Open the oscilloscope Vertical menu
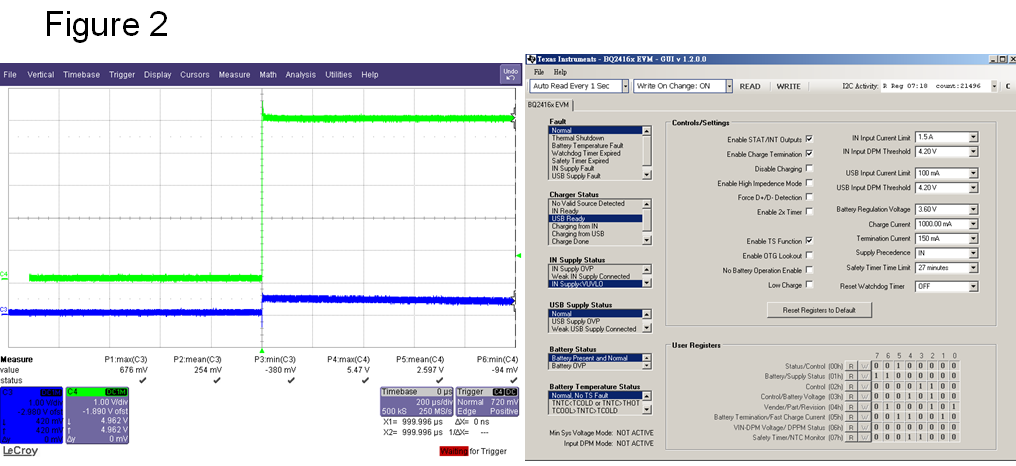The width and height of the screenshot is (1016, 466). click(x=40, y=75)
